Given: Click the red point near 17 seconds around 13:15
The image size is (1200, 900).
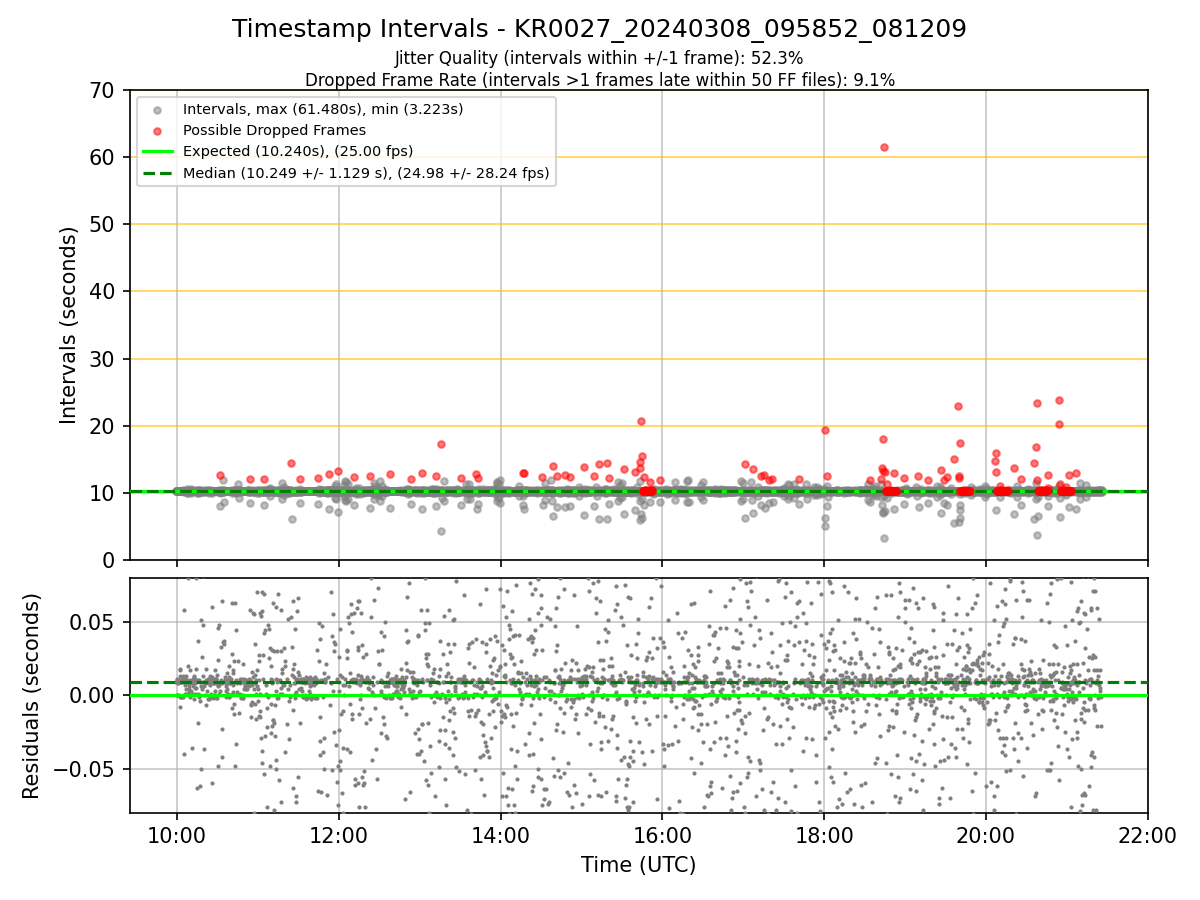Looking at the screenshot, I should click(x=441, y=444).
